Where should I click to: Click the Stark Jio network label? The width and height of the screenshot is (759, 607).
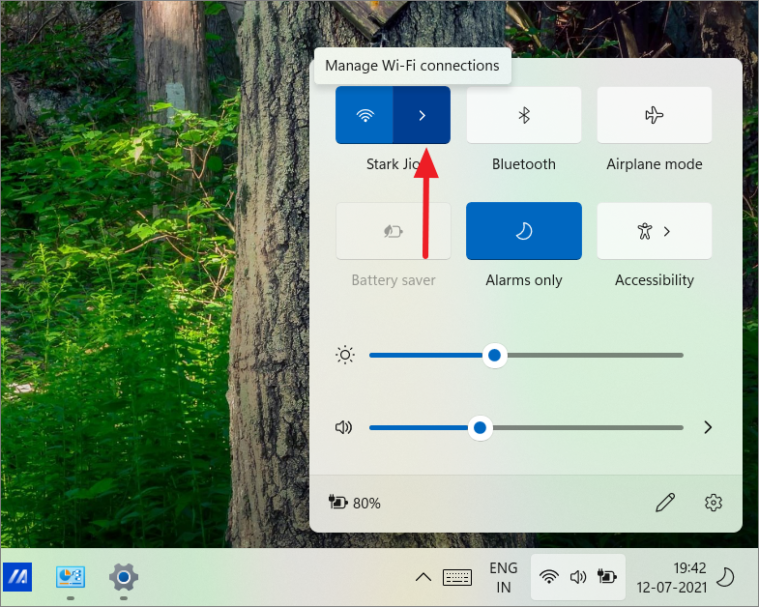coord(393,164)
